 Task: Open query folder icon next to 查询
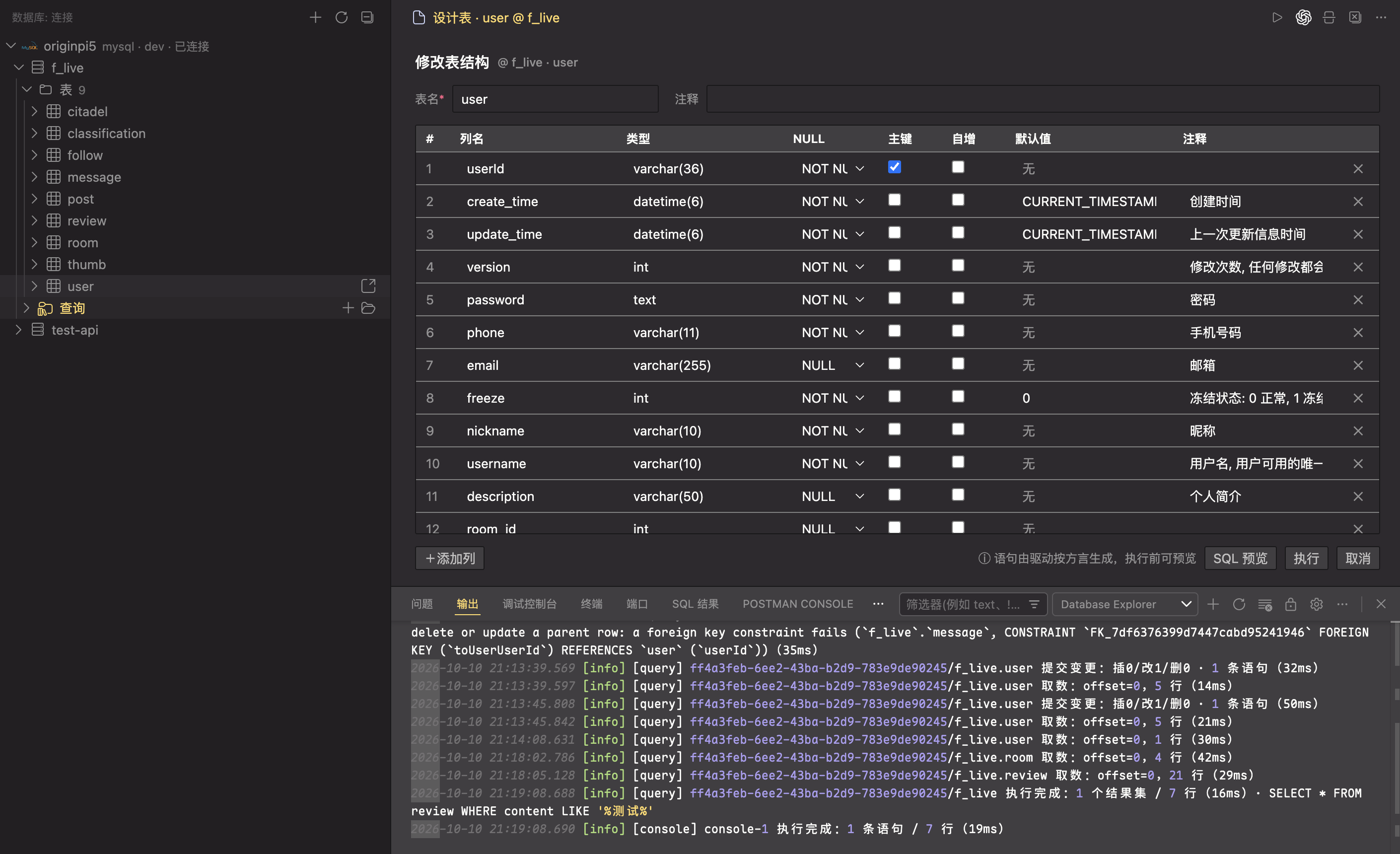(x=368, y=308)
